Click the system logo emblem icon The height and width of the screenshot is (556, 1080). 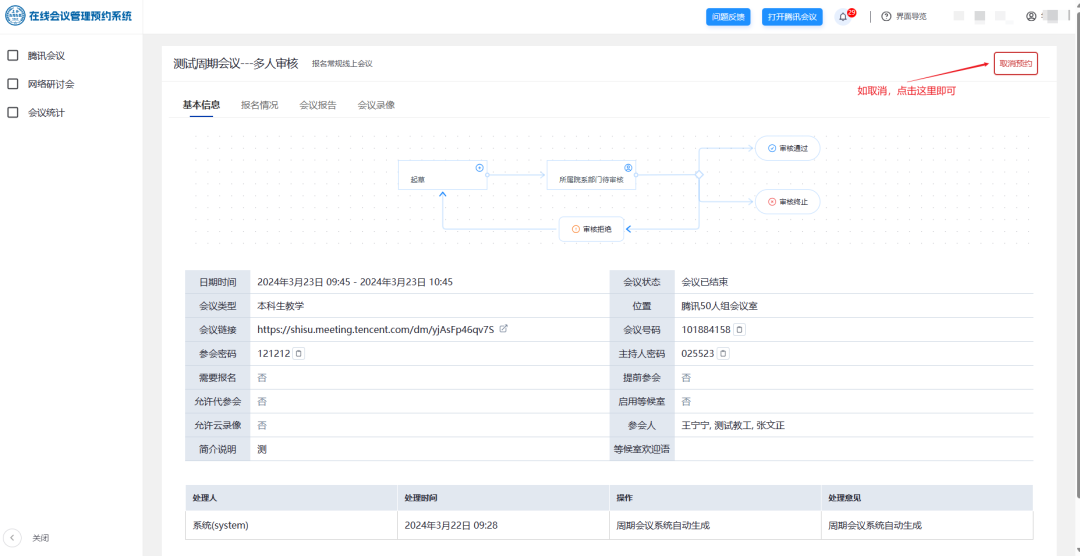(x=15, y=15)
